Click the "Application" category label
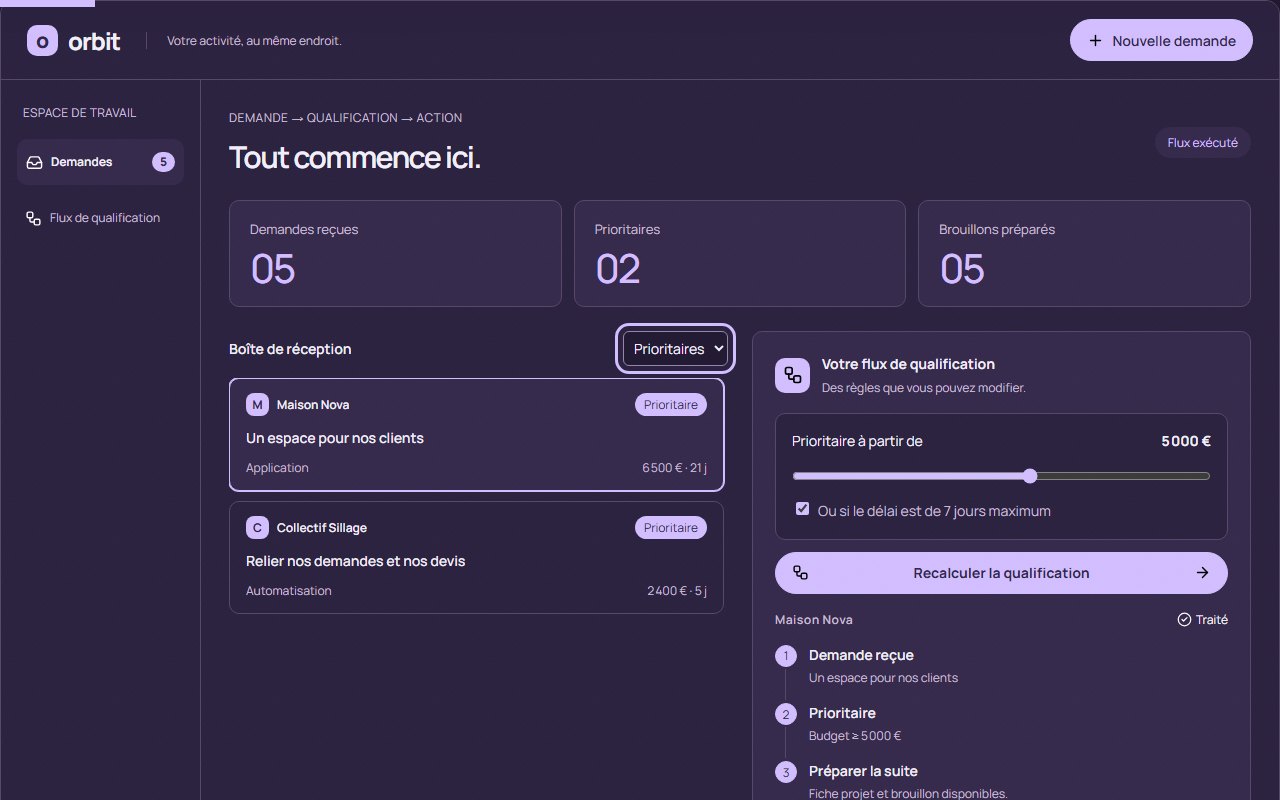The height and width of the screenshot is (800, 1280). click(277, 468)
